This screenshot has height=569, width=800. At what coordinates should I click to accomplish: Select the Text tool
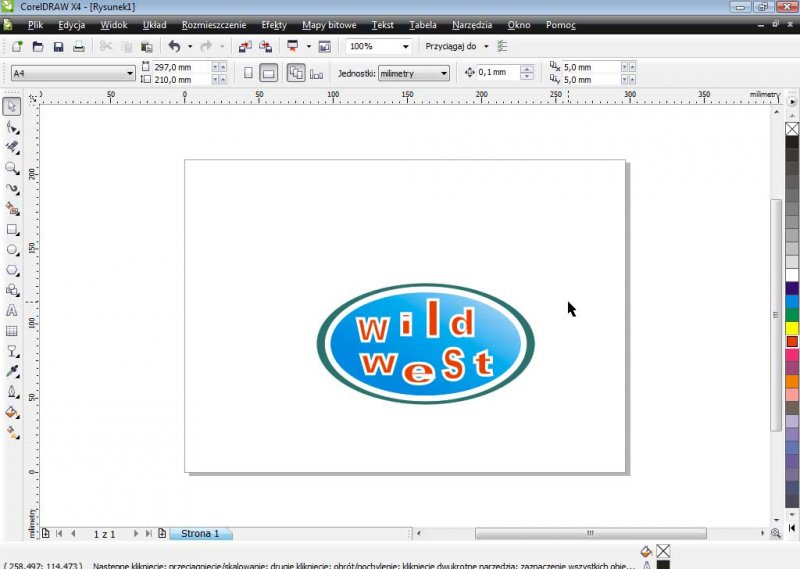point(12,311)
